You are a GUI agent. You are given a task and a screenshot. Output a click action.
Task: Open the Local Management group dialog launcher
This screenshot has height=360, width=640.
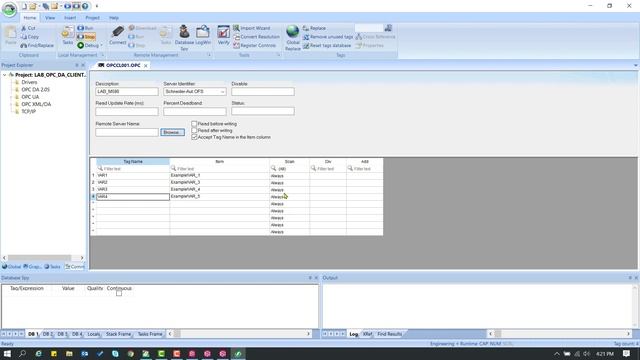click(x=102, y=55)
